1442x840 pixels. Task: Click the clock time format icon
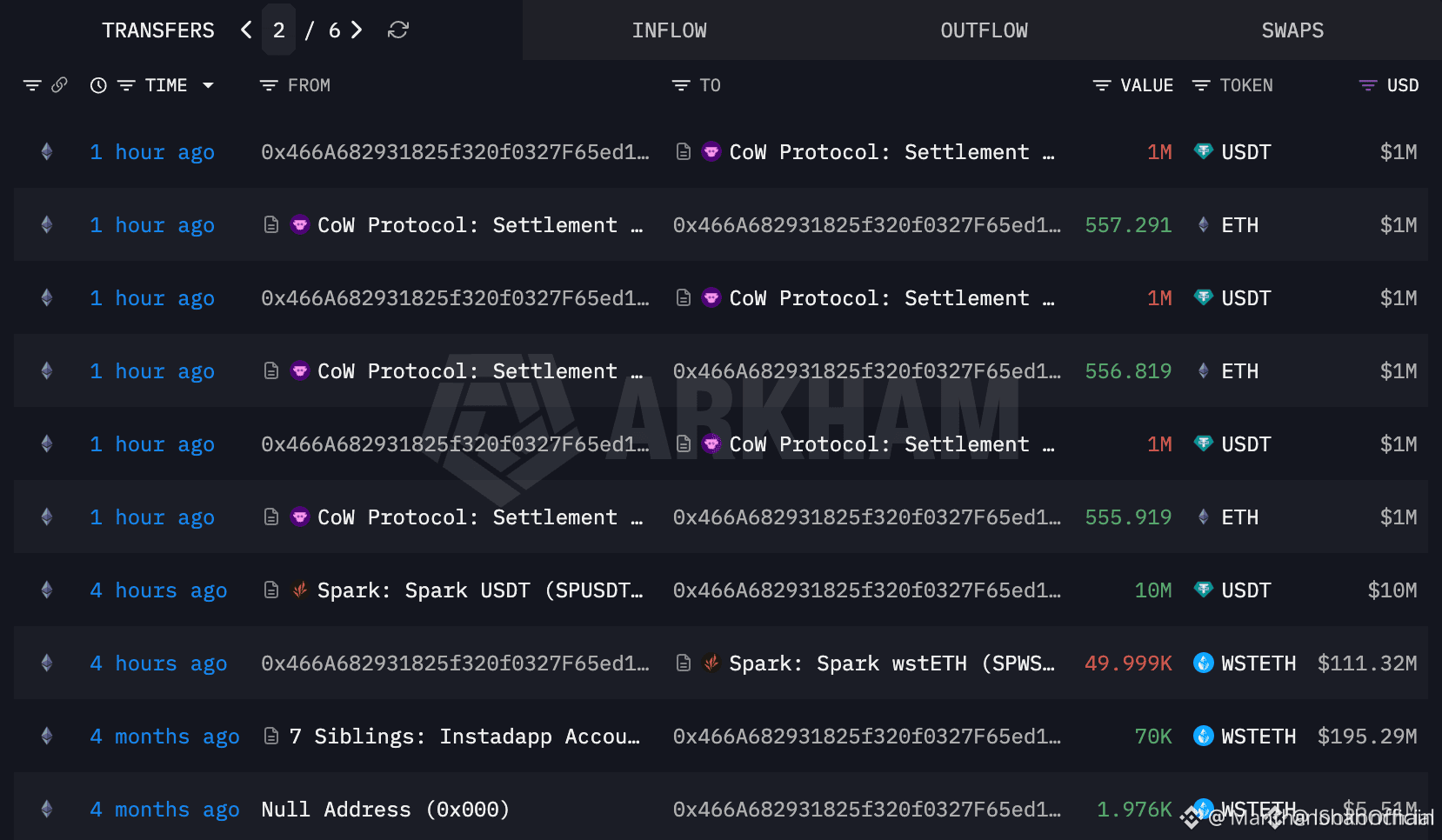[98, 85]
